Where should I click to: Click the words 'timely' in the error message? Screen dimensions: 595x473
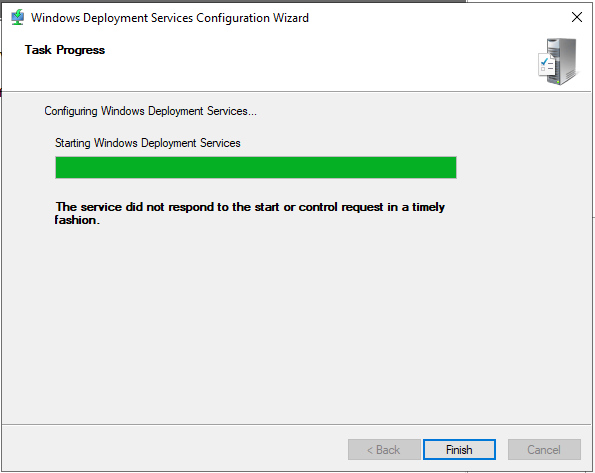[x=428, y=207]
